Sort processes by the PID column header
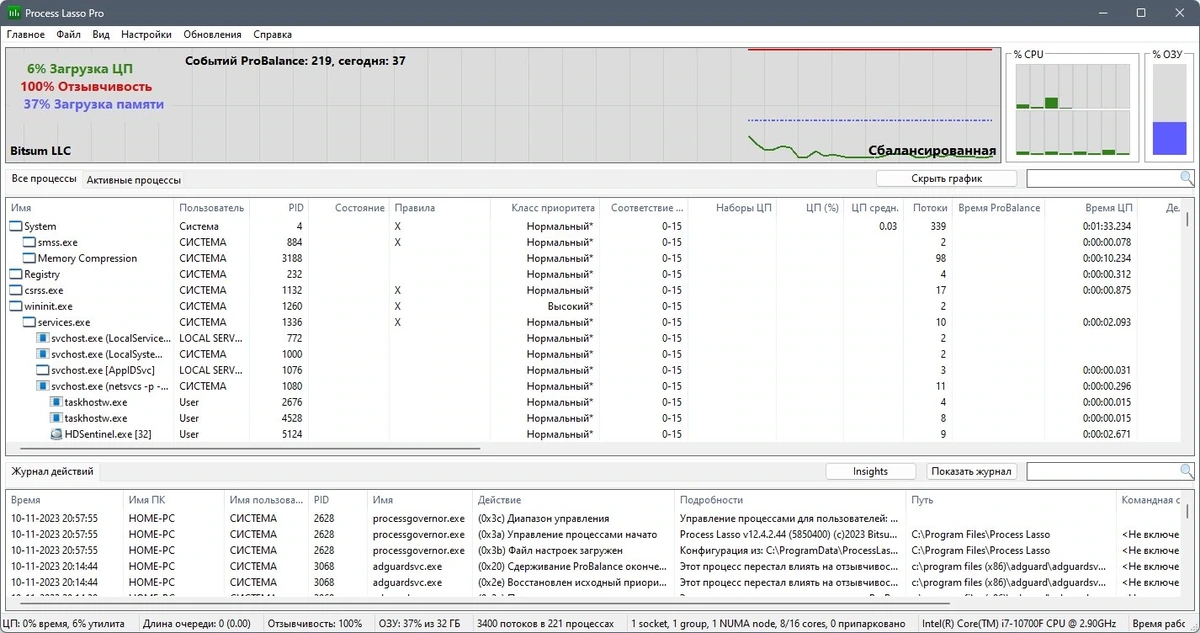The height and width of the screenshot is (633, 1200). (278, 208)
